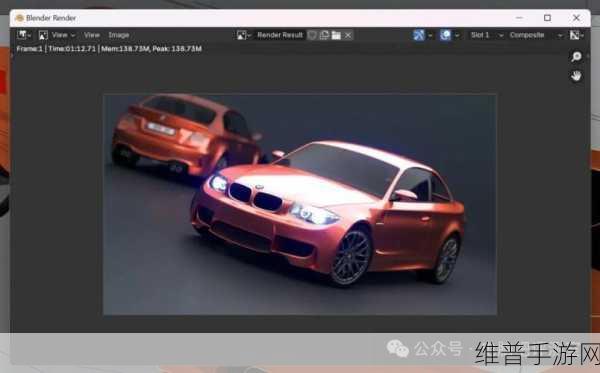Screen dimensions: 600x373
Task: Close the Blender Render window
Action: tap(576, 18)
